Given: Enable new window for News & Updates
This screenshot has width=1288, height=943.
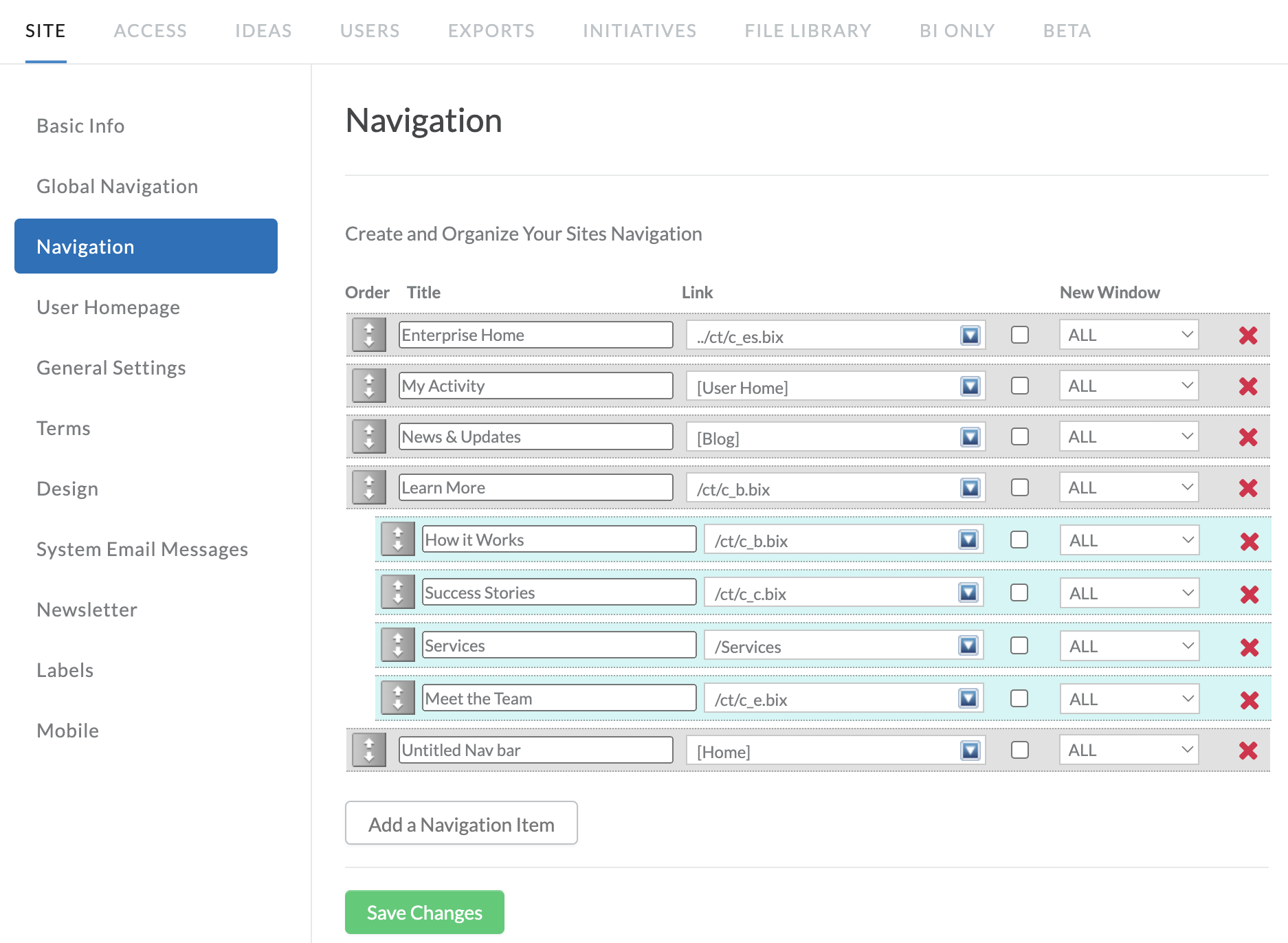Looking at the screenshot, I should tap(1020, 436).
